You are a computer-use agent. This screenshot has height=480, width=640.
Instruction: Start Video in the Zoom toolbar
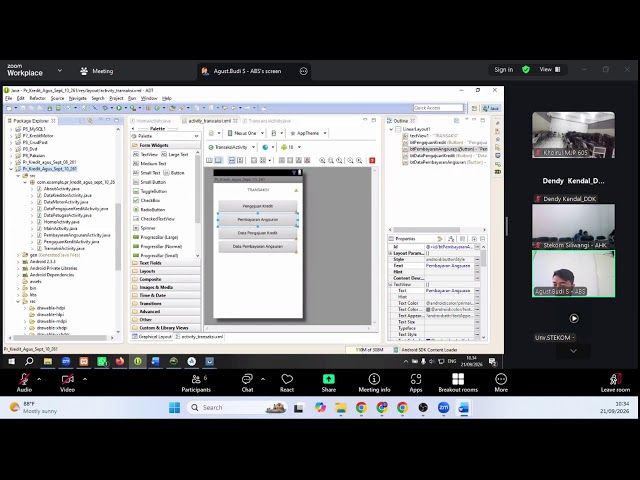pyautogui.click(x=67, y=383)
